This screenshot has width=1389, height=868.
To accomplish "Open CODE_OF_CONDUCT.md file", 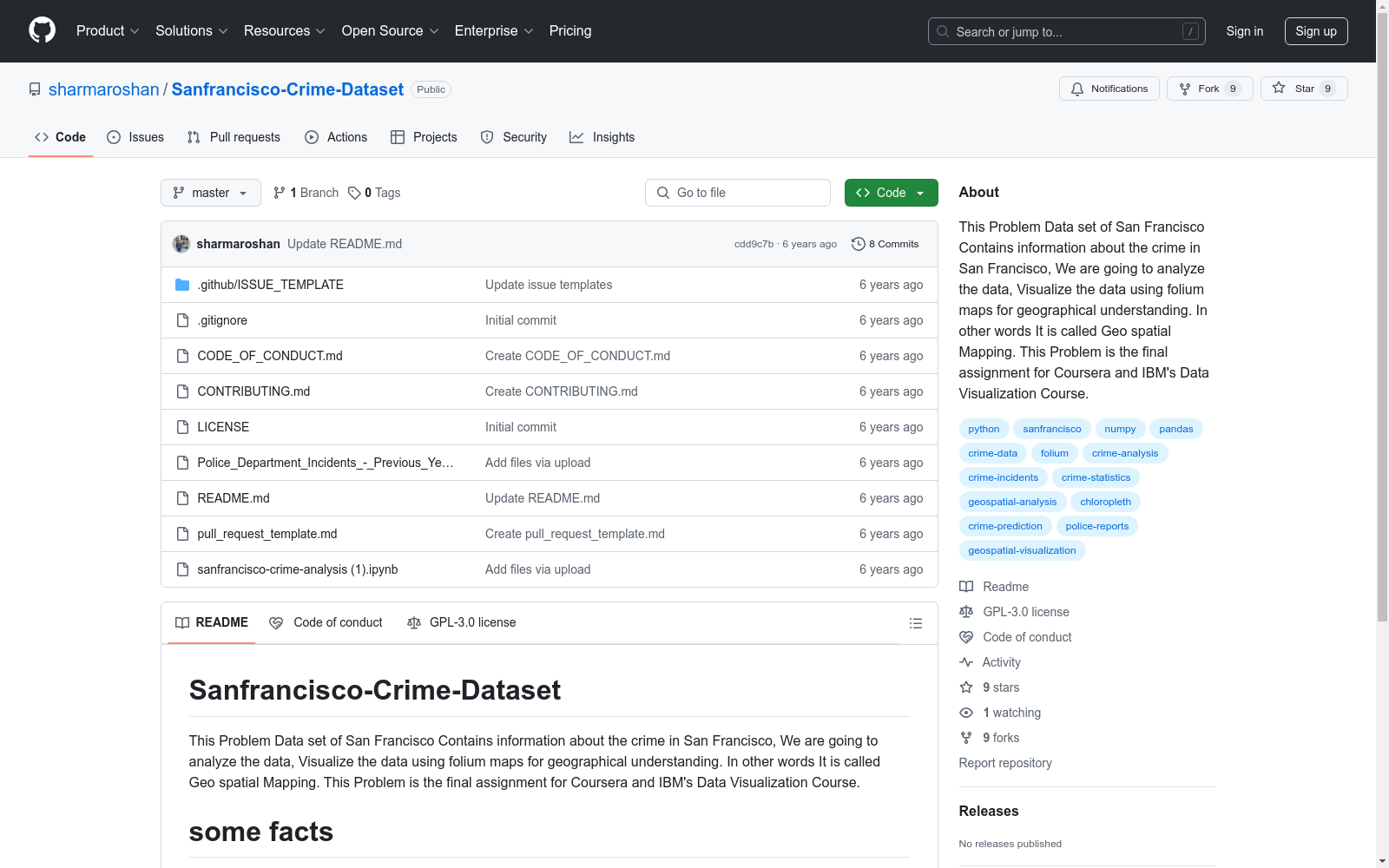I will pyautogui.click(x=270, y=356).
